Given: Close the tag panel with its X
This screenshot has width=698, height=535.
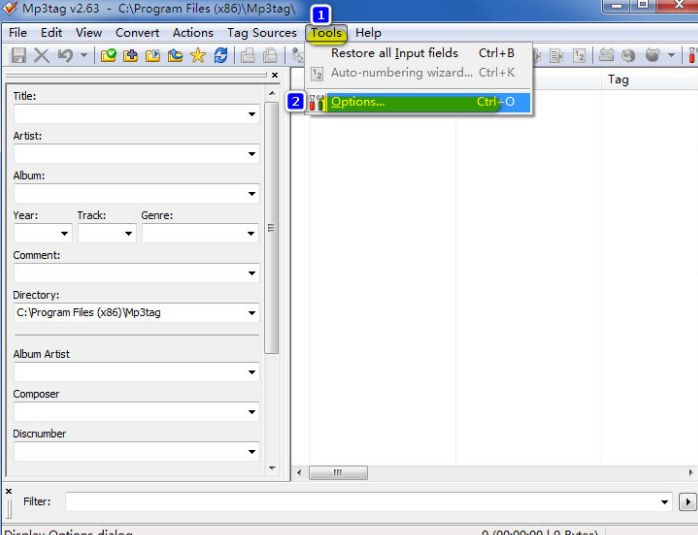Looking at the screenshot, I should (275, 75).
